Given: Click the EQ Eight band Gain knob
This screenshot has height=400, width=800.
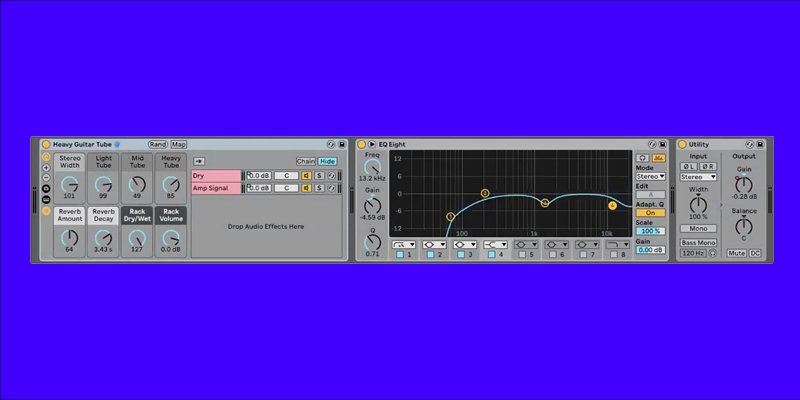Looking at the screenshot, I should pyautogui.click(x=372, y=206).
